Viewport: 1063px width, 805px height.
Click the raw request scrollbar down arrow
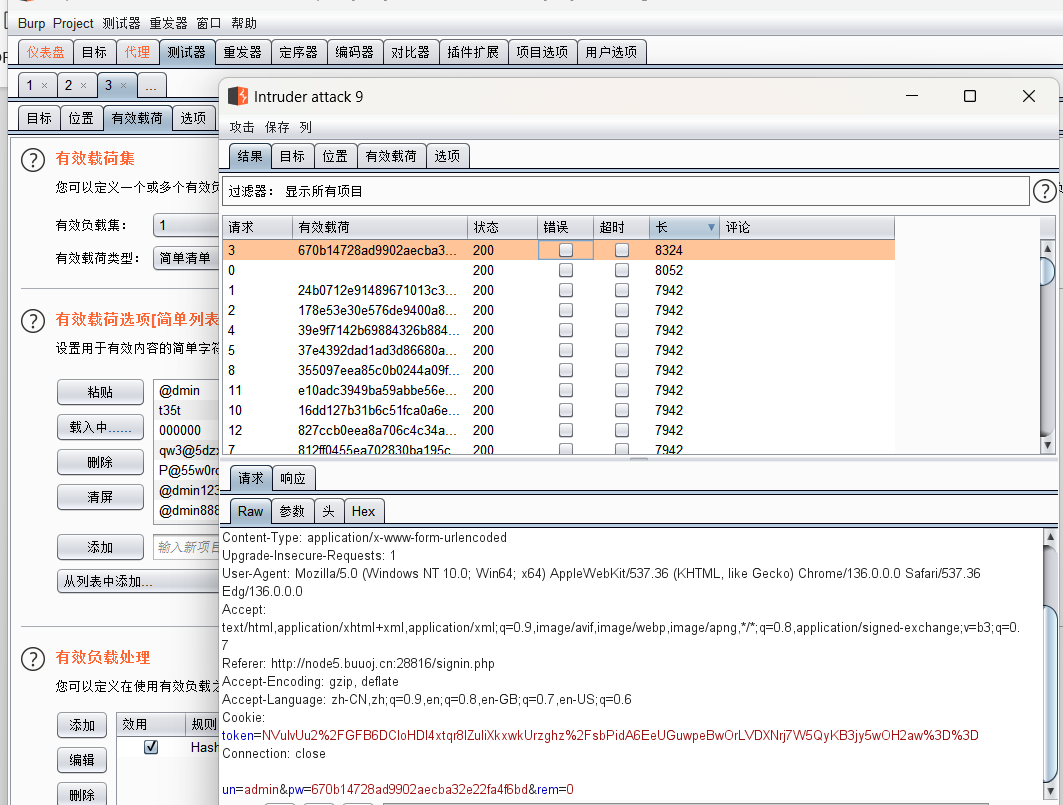tap(1050, 791)
